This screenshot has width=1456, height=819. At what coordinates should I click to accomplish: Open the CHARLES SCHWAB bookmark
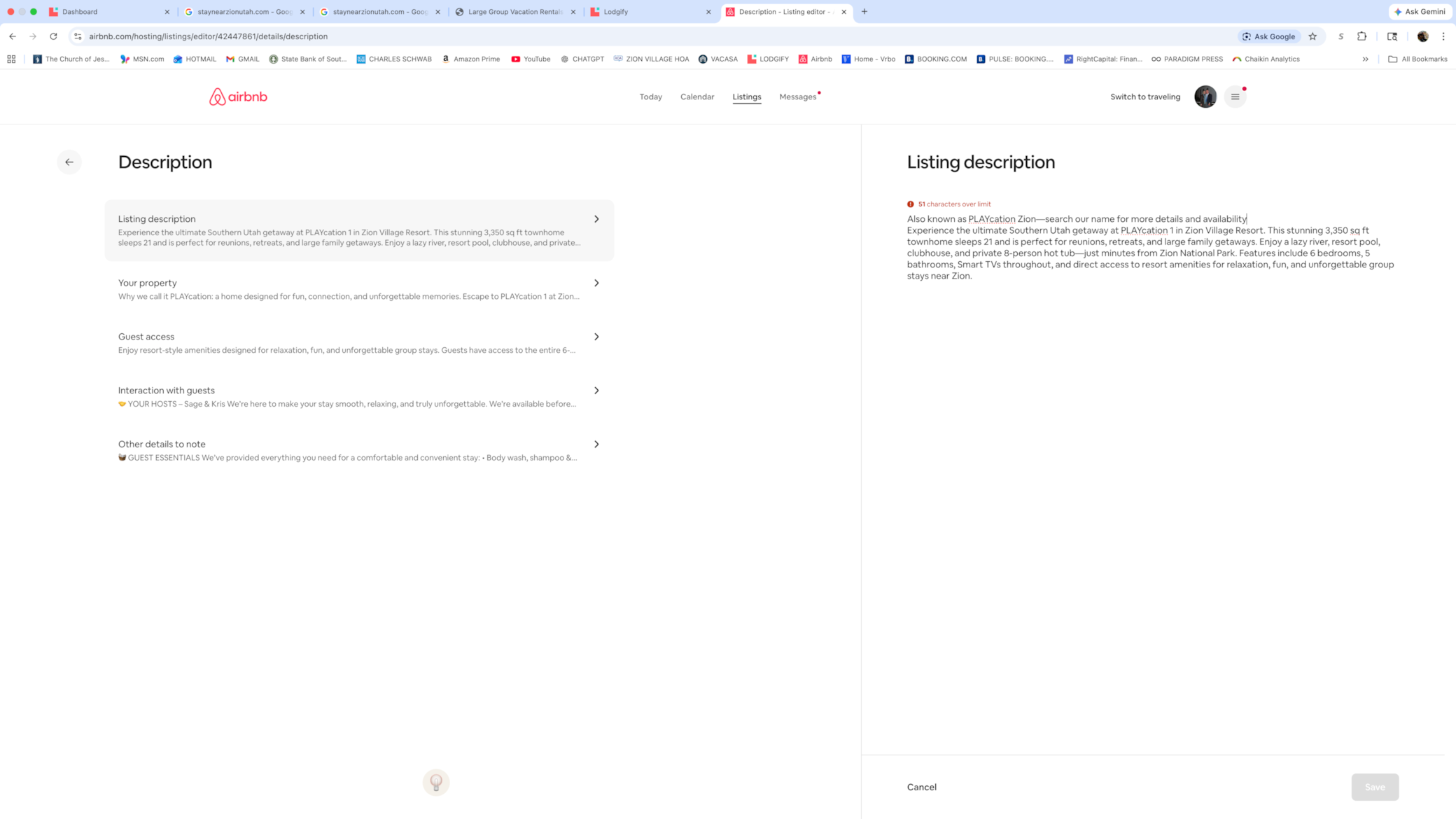coord(394,59)
